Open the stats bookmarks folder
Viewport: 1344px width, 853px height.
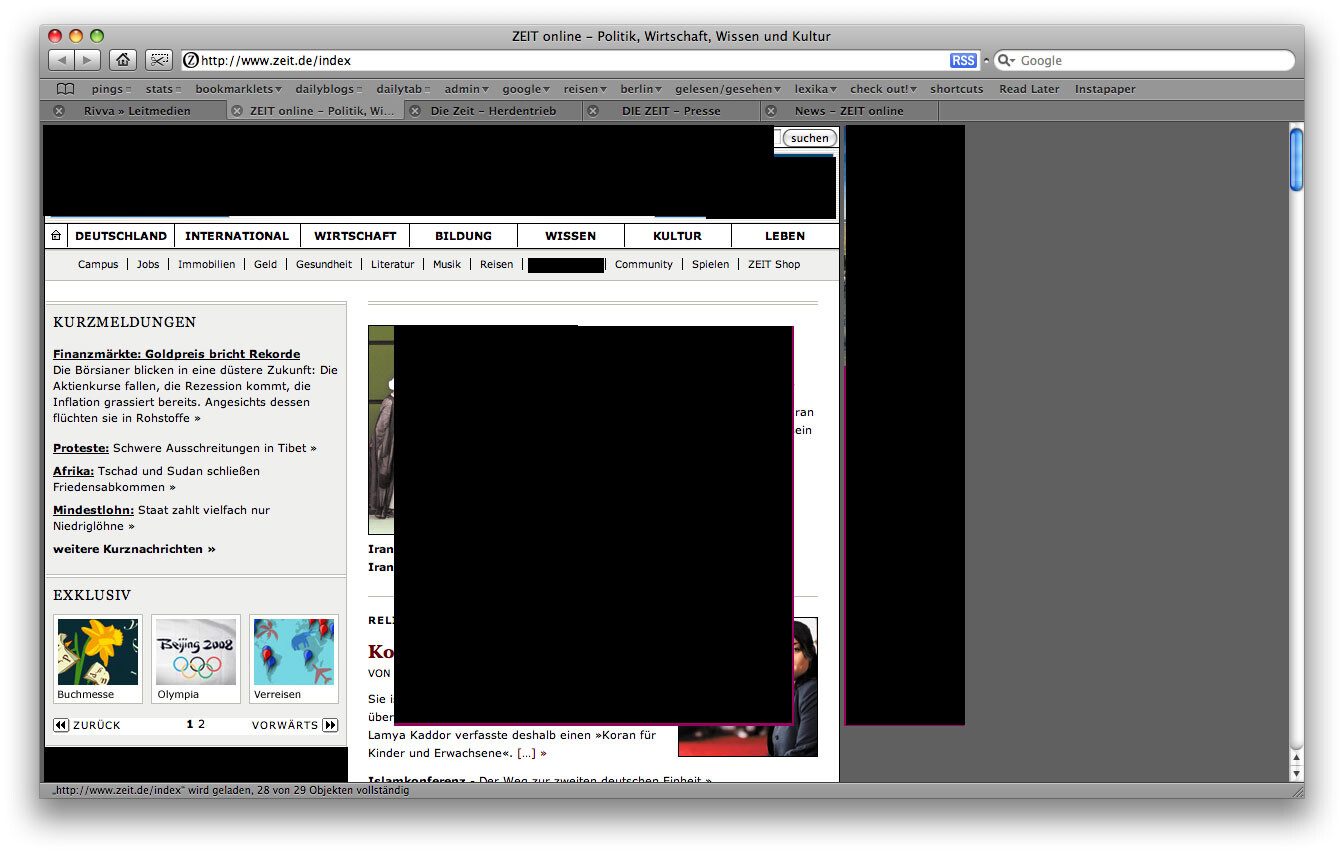click(163, 89)
